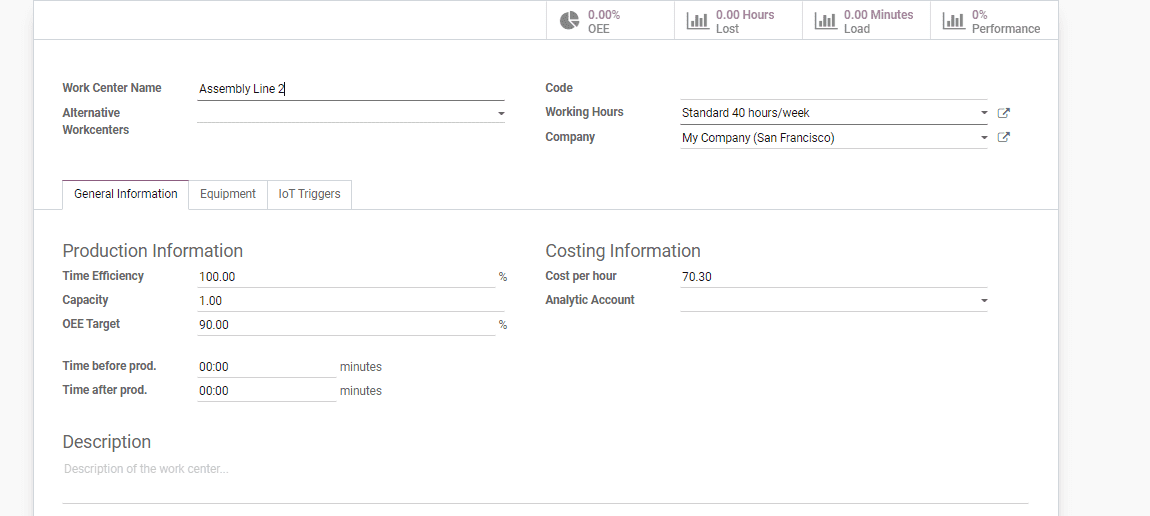The image size is (1150, 516).
Task: Expand Alternative Workcenters dropdown arrow
Action: pos(501,114)
